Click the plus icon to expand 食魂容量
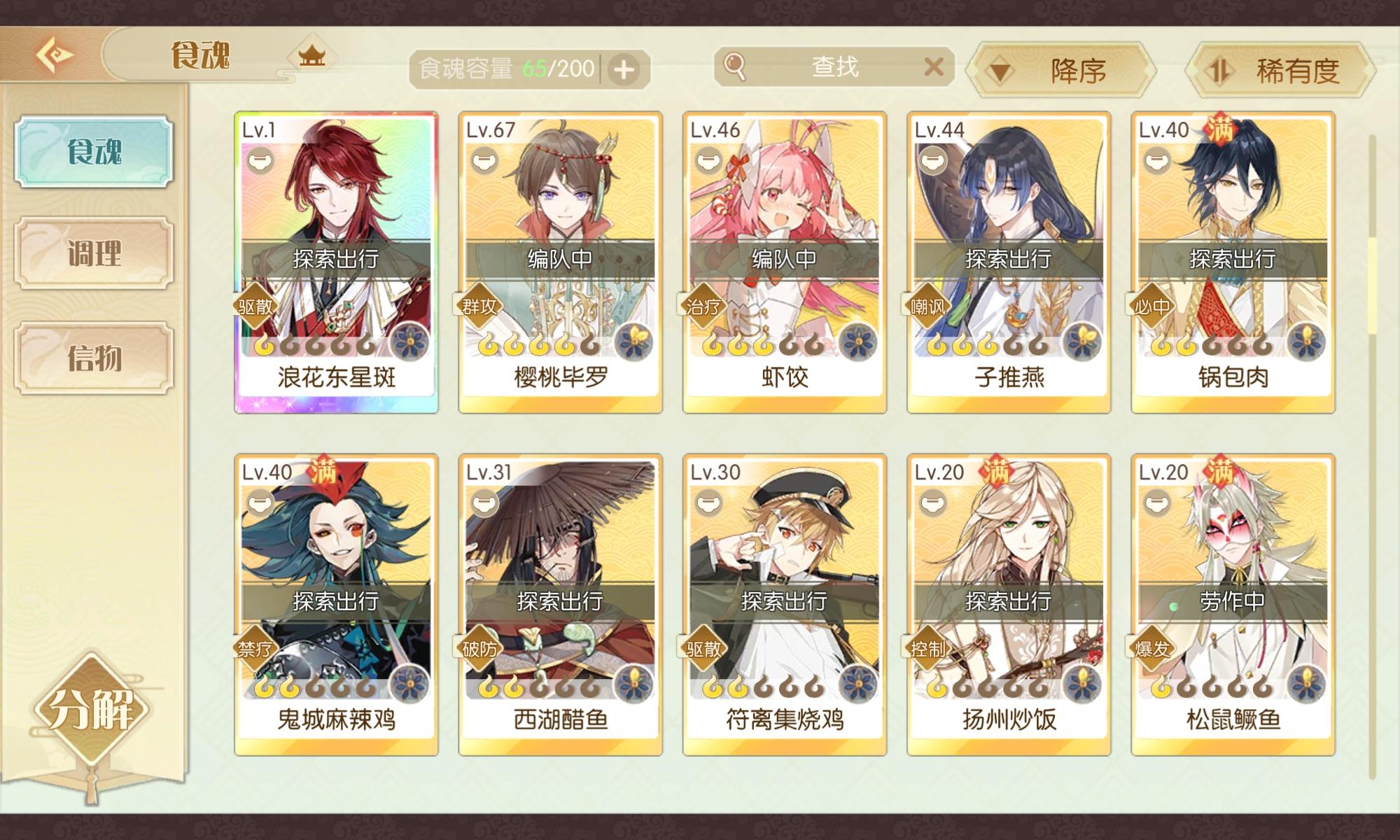The image size is (1400, 840). coord(624,69)
